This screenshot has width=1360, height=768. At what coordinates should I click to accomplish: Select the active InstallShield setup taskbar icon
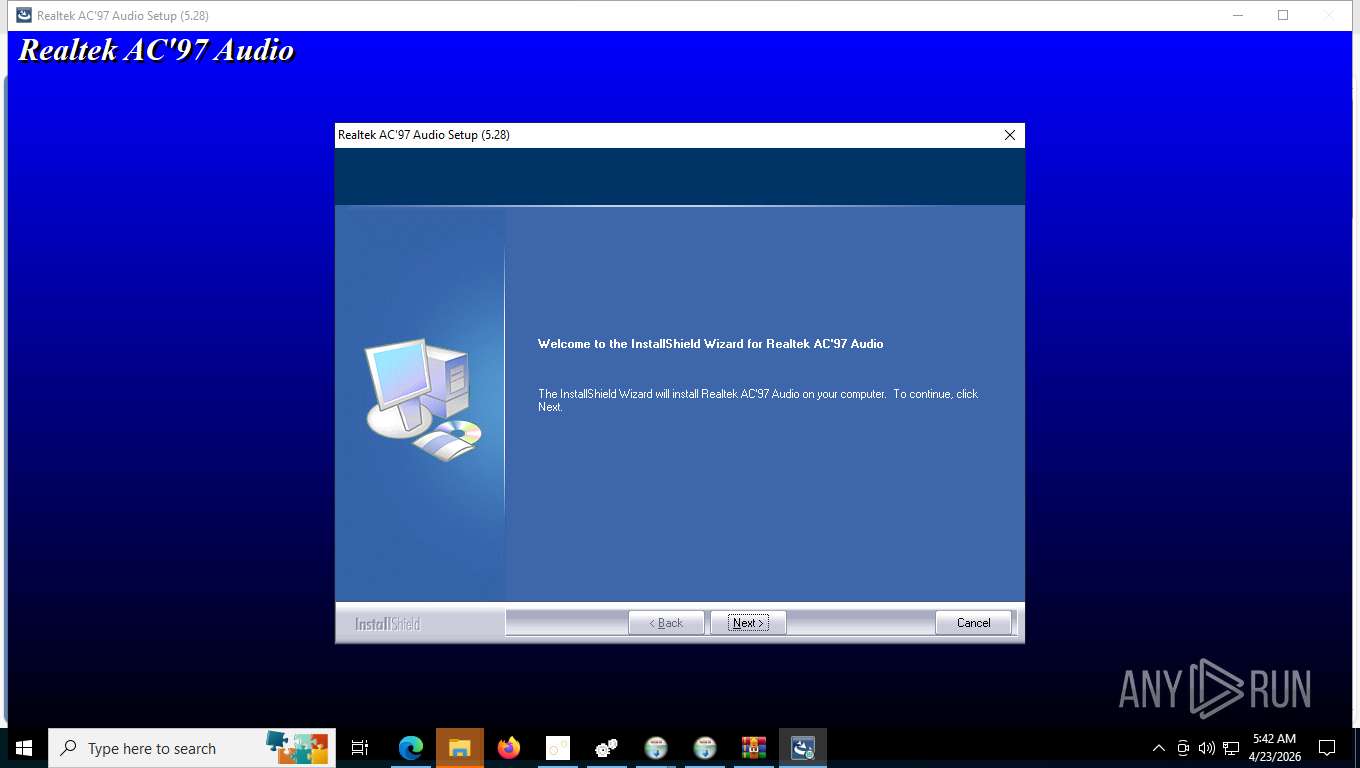click(x=803, y=748)
